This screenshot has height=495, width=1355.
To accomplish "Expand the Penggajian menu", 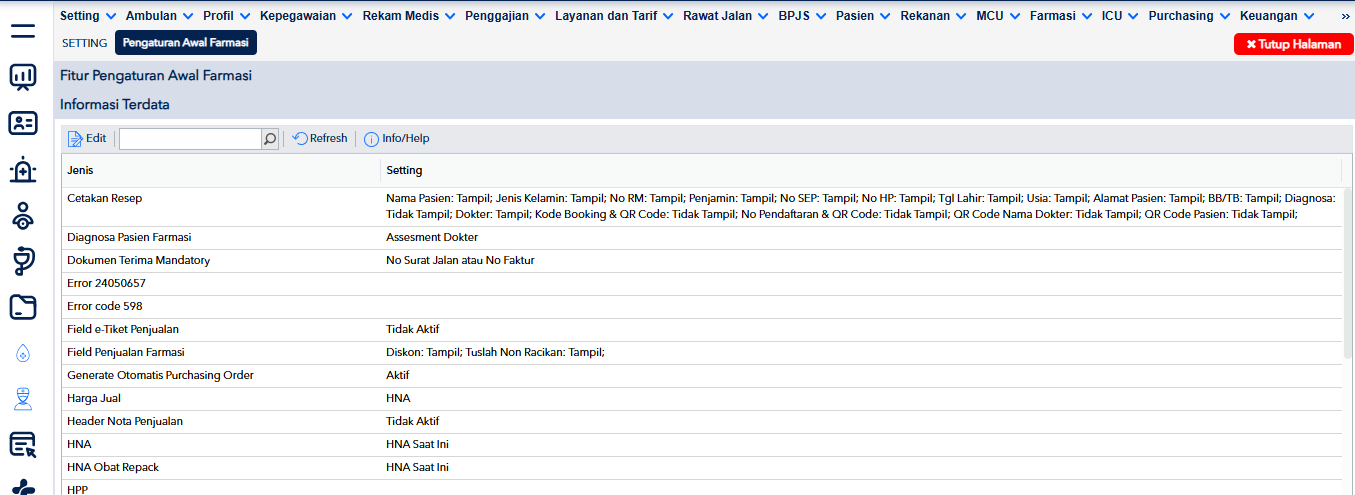I will click(x=505, y=16).
